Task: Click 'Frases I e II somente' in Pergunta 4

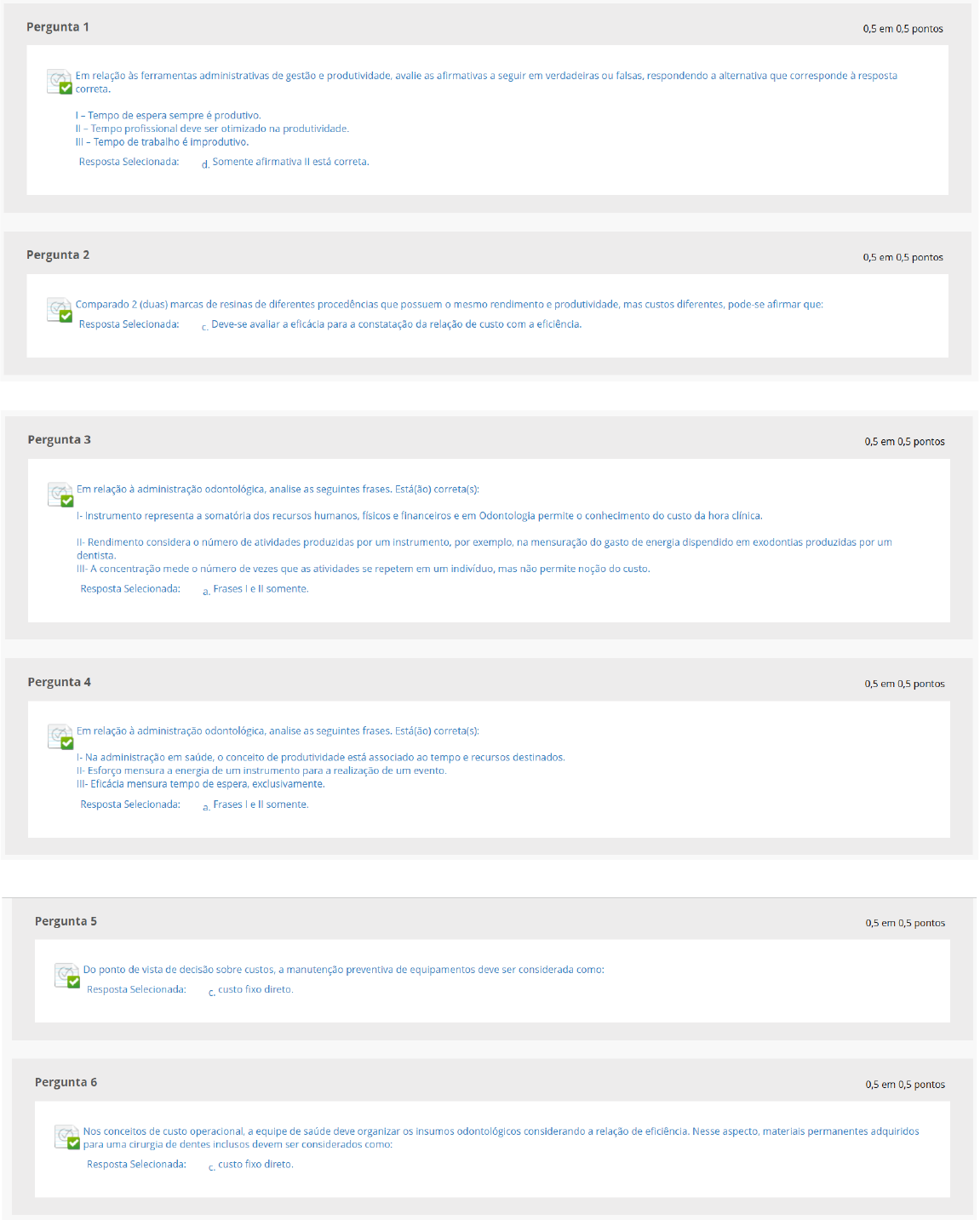Action: (261, 805)
